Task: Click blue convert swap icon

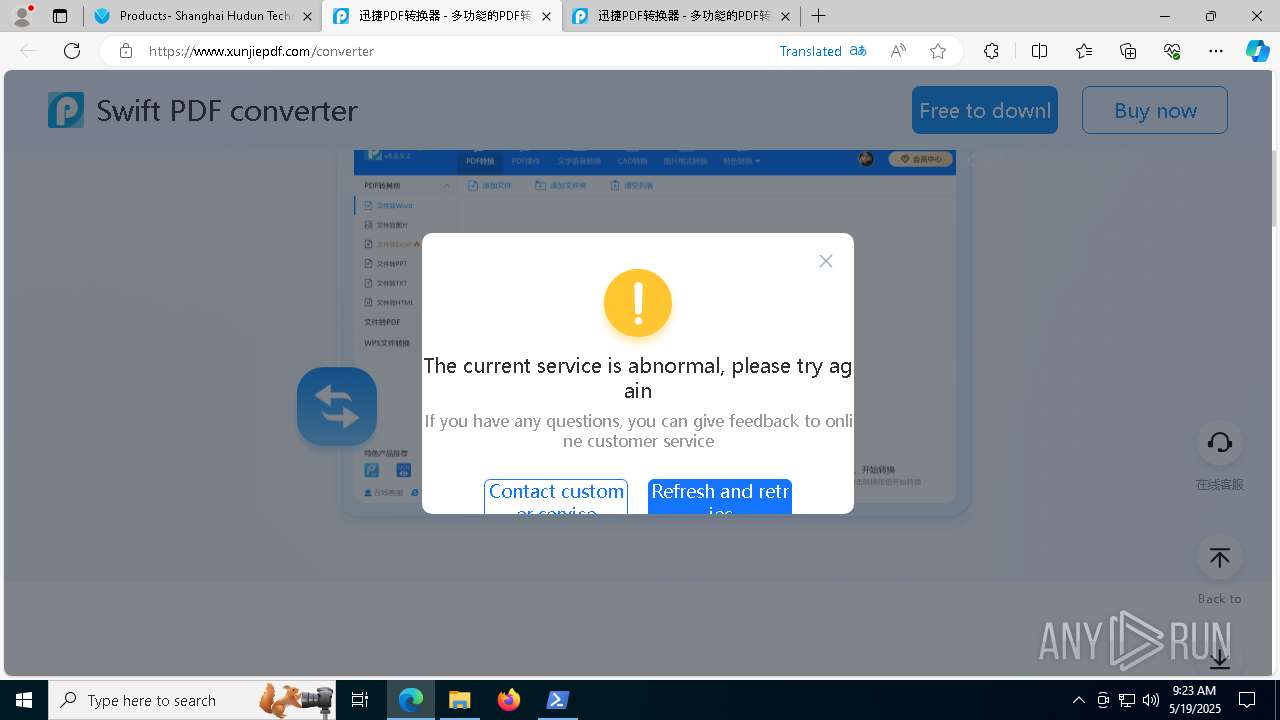Action: point(337,406)
